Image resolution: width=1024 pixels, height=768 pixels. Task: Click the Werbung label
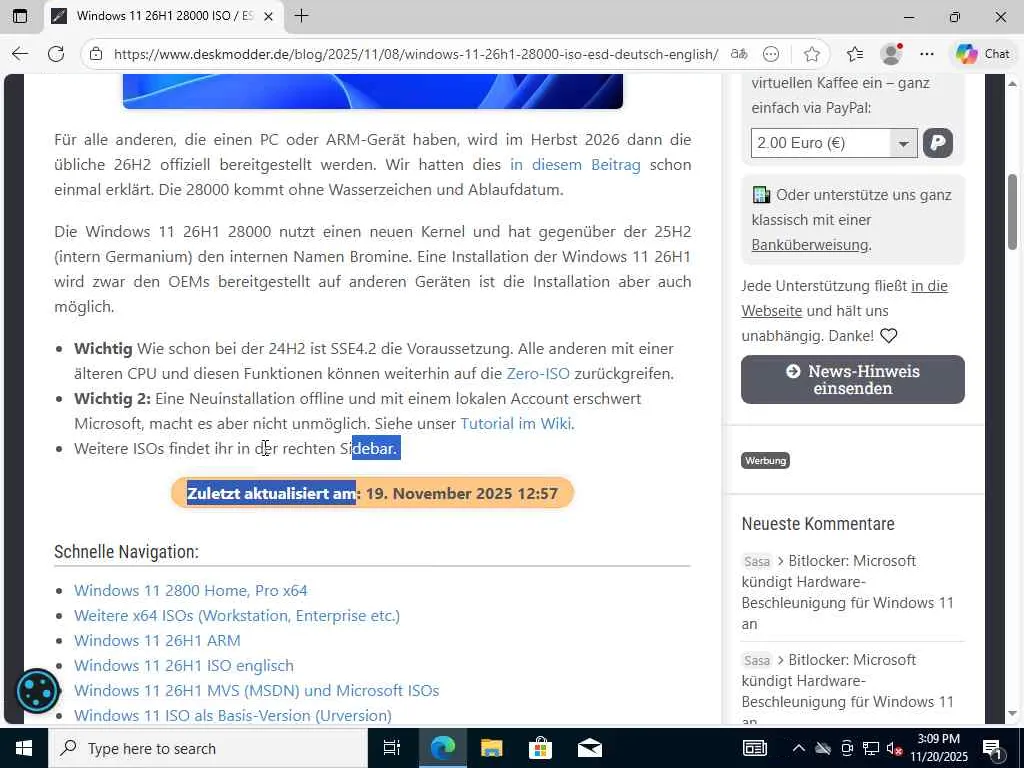click(765, 460)
